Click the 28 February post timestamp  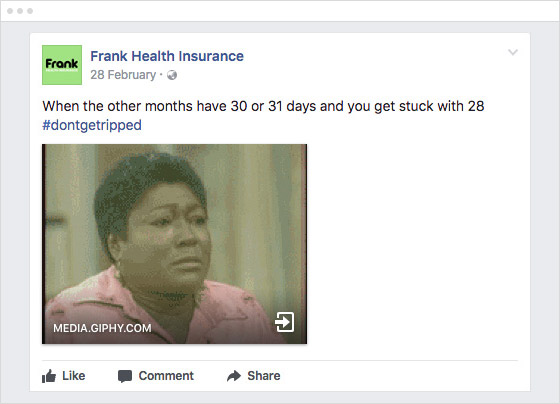(x=123, y=75)
